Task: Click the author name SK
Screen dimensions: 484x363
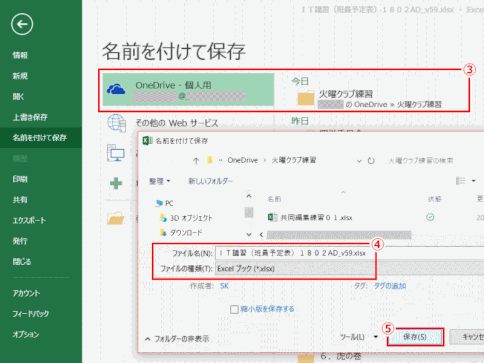Action: coord(224,286)
